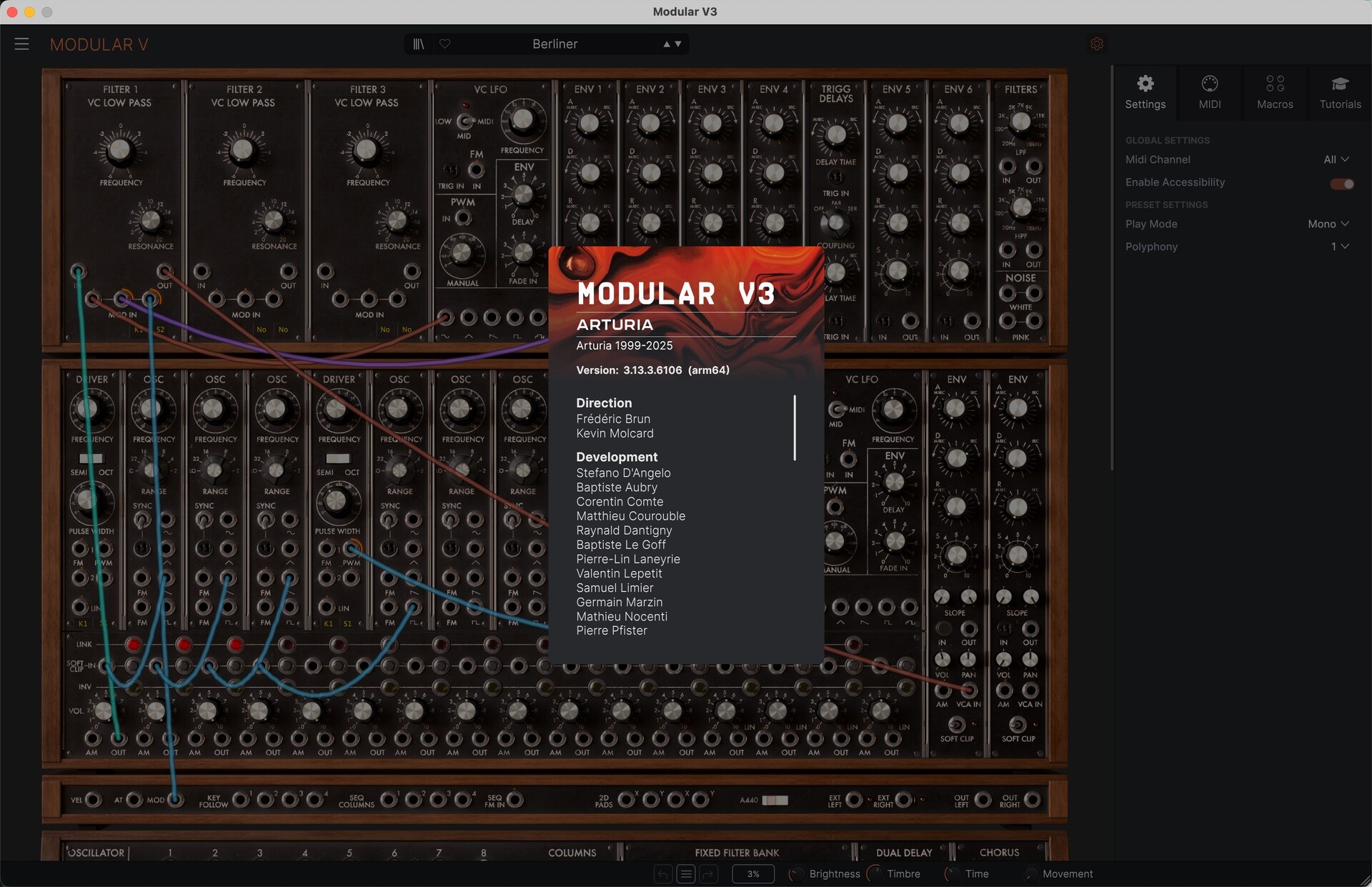Image resolution: width=1372 pixels, height=887 pixels.
Task: Load the next preset with the down arrow
Action: [x=678, y=44]
